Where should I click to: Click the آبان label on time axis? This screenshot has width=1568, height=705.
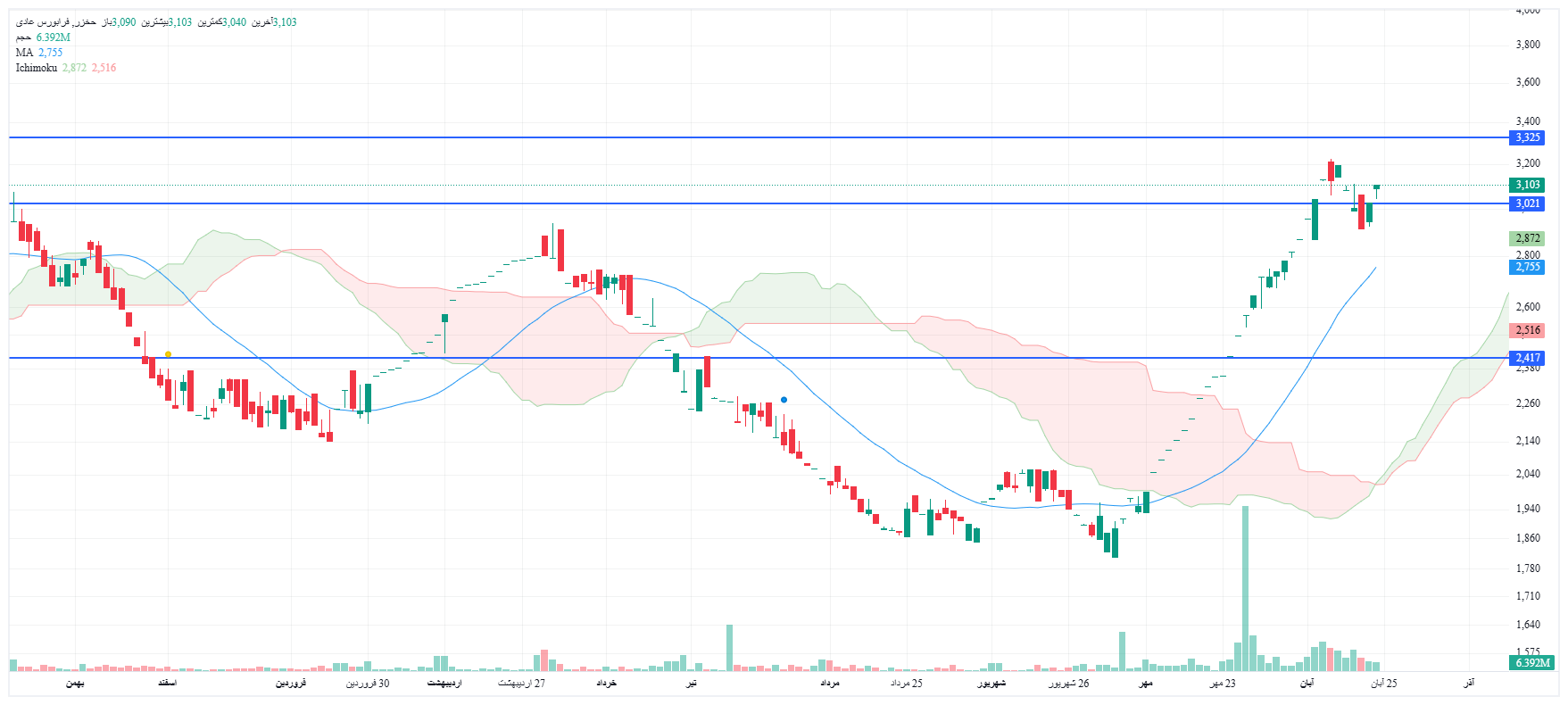click(1307, 683)
